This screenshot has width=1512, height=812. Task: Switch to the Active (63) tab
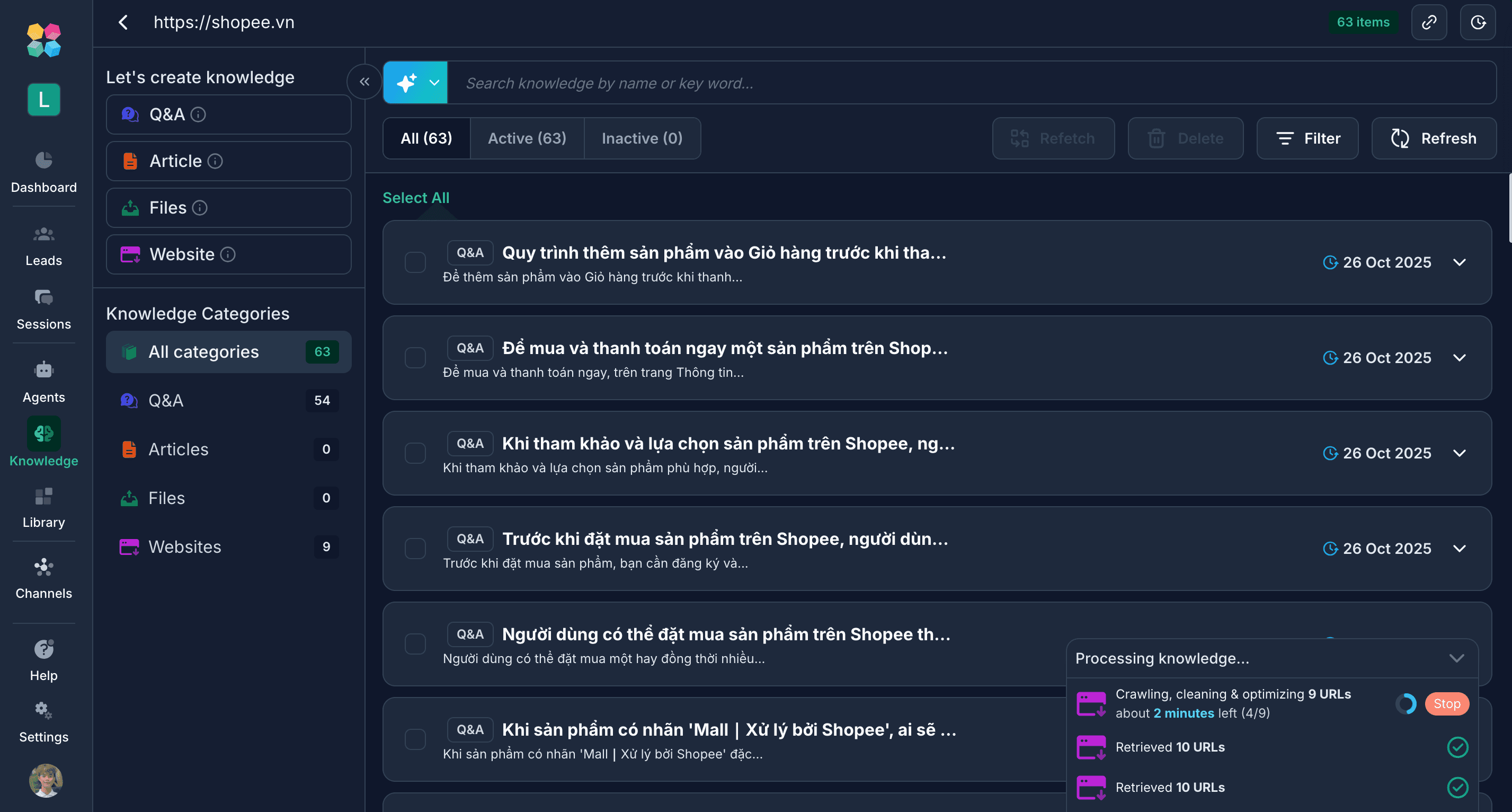click(x=527, y=138)
